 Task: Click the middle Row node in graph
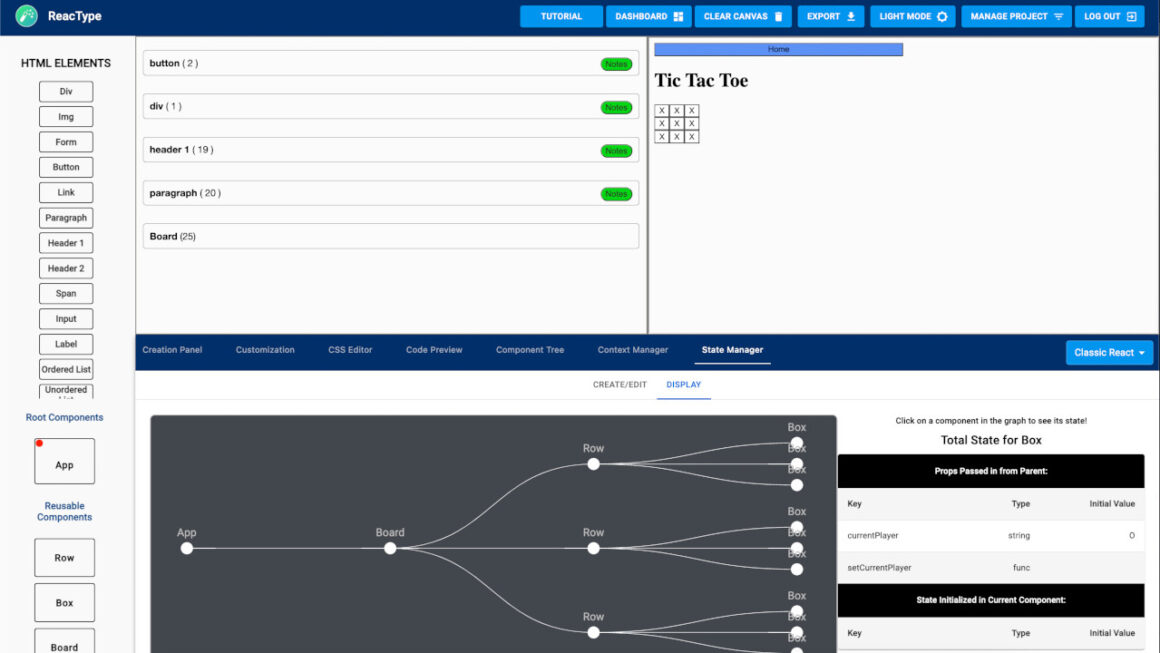(x=594, y=548)
